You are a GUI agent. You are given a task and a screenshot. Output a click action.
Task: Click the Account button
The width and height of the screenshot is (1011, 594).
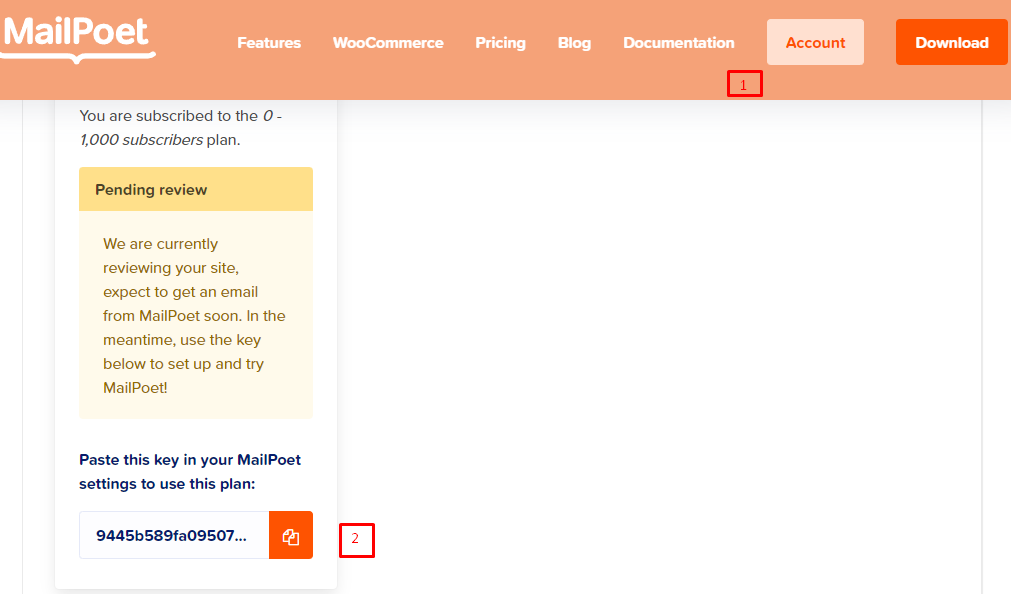coord(815,42)
